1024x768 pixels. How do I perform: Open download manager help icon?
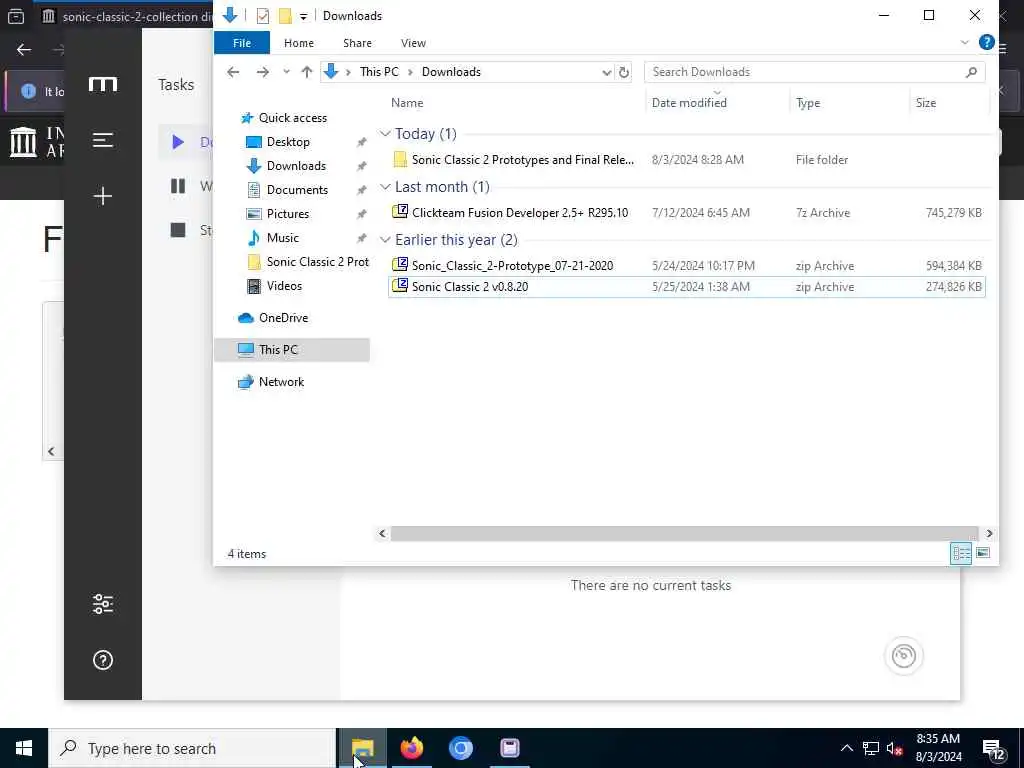[x=103, y=660]
